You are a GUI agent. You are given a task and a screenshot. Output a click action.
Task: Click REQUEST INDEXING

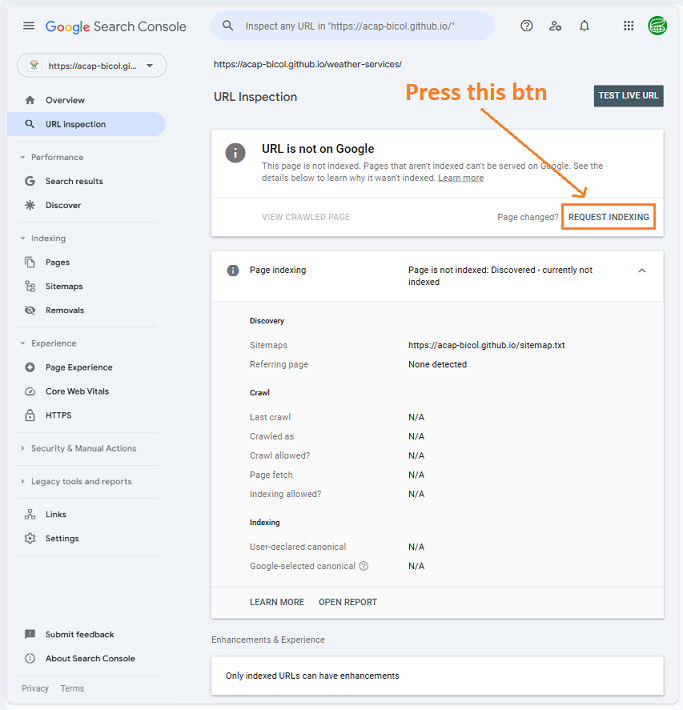608,217
